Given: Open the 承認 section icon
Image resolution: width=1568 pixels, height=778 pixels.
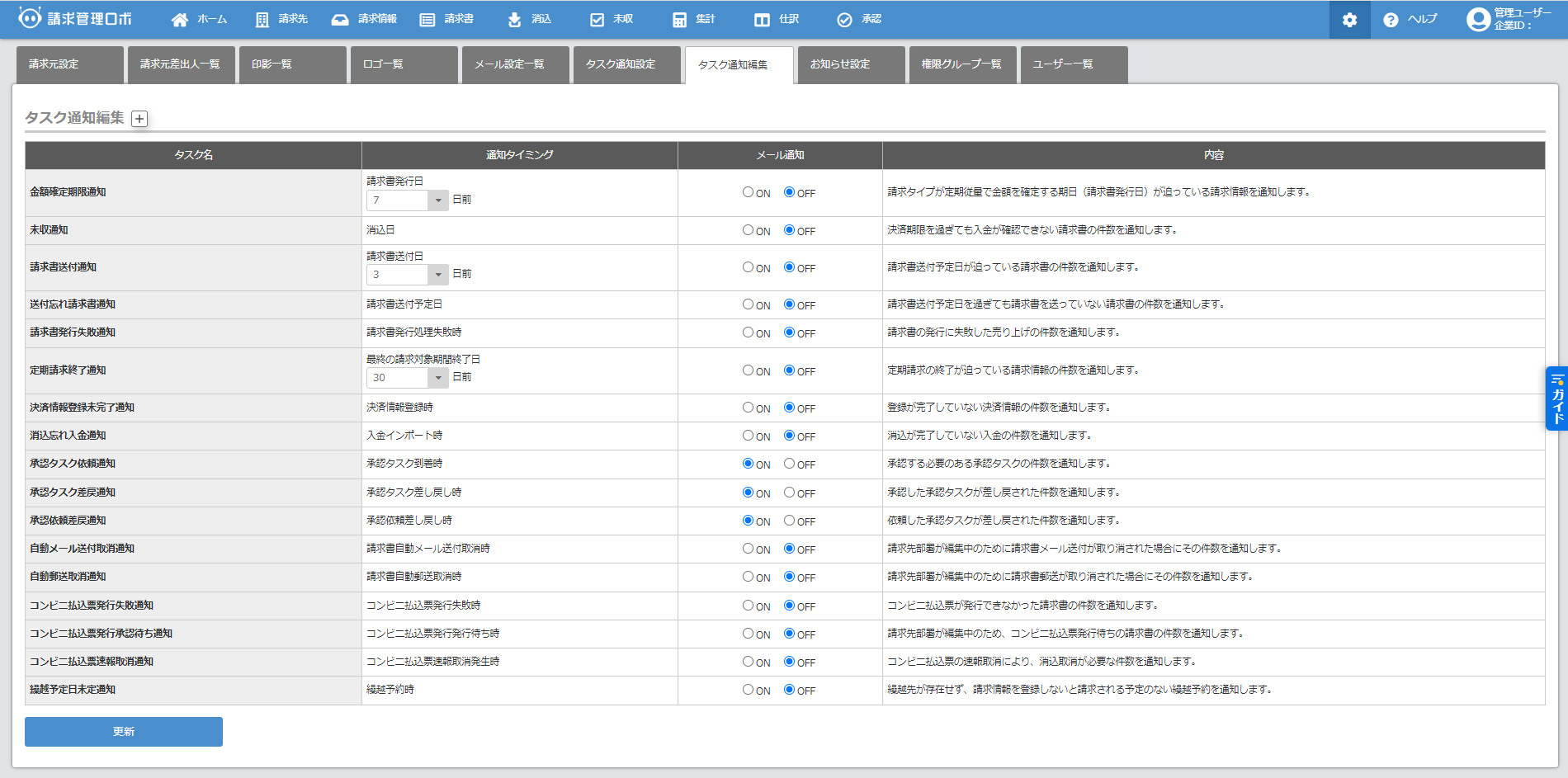Looking at the screenshot, I should pyautogui.click(x=845, y=18).
